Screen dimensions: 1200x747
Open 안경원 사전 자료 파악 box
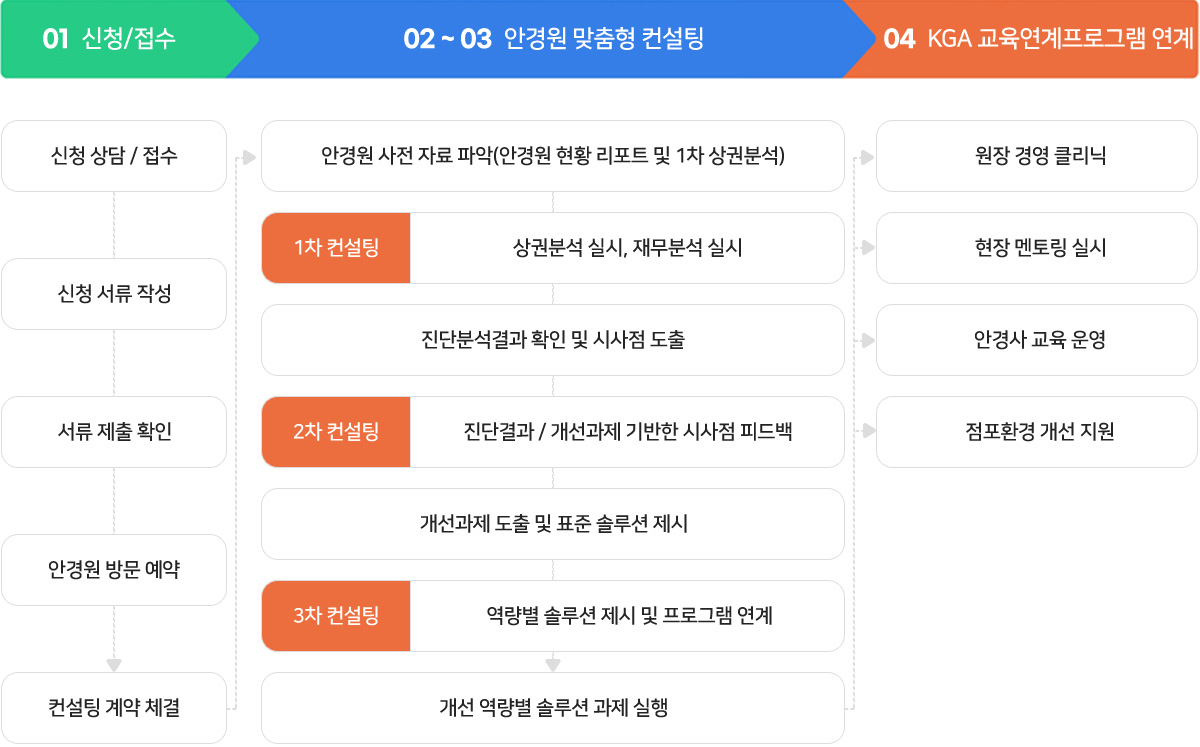553,156
